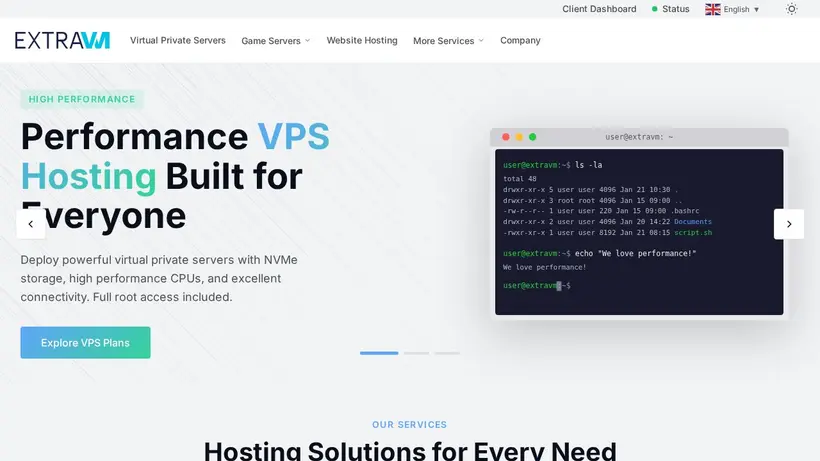Click the Explore VPS Plans button
This screenshot has width=820, height=461.
[85, 342]
